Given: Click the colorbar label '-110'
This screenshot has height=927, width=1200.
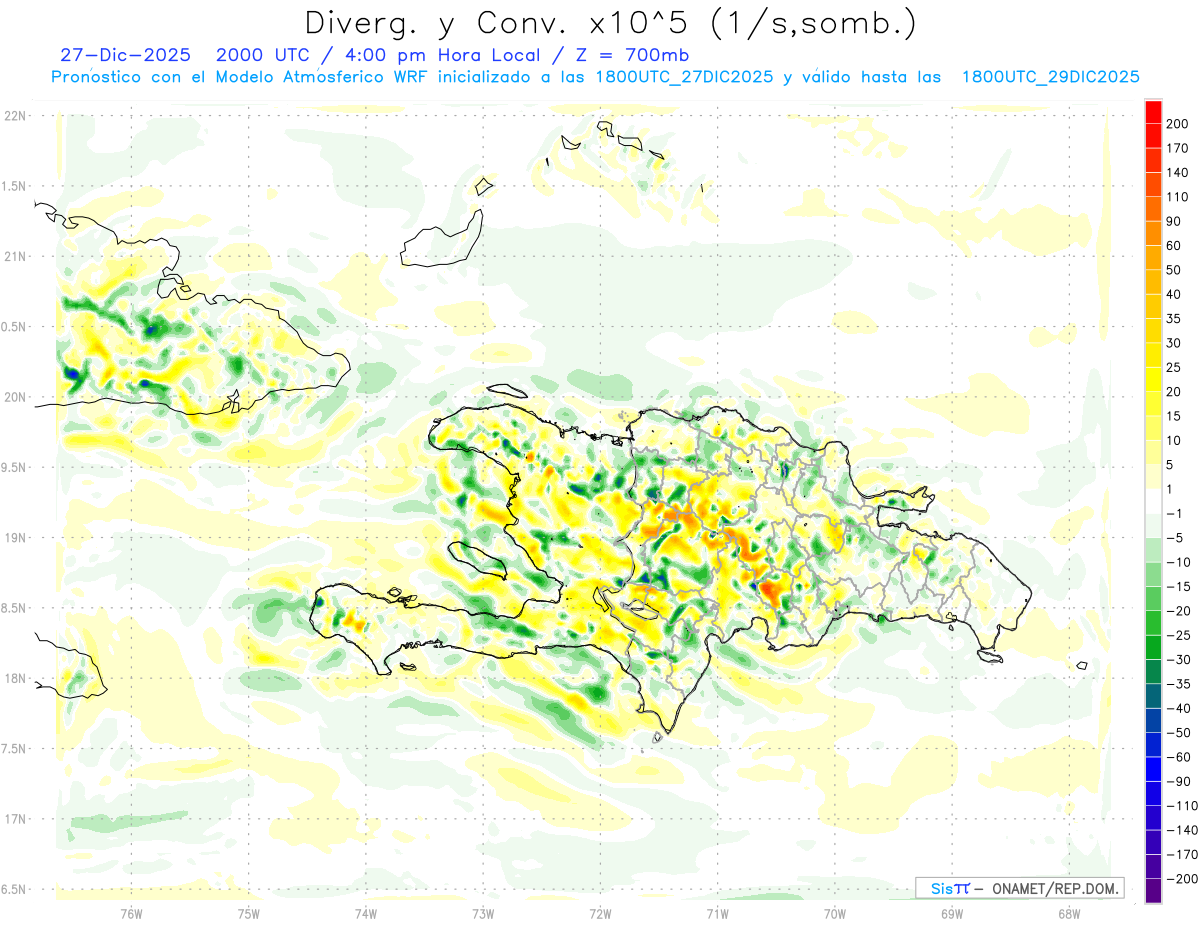Looking at the screenshot, I should 1182,805.
